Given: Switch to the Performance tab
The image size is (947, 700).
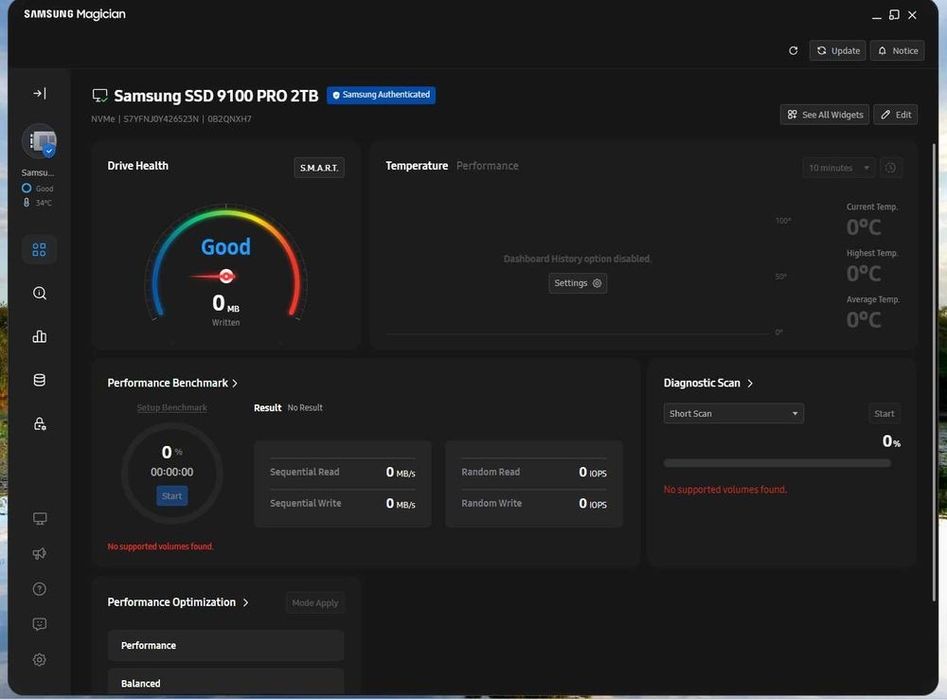Looking at the screenshot, I should pyautogui.click(x=487, y=165).
